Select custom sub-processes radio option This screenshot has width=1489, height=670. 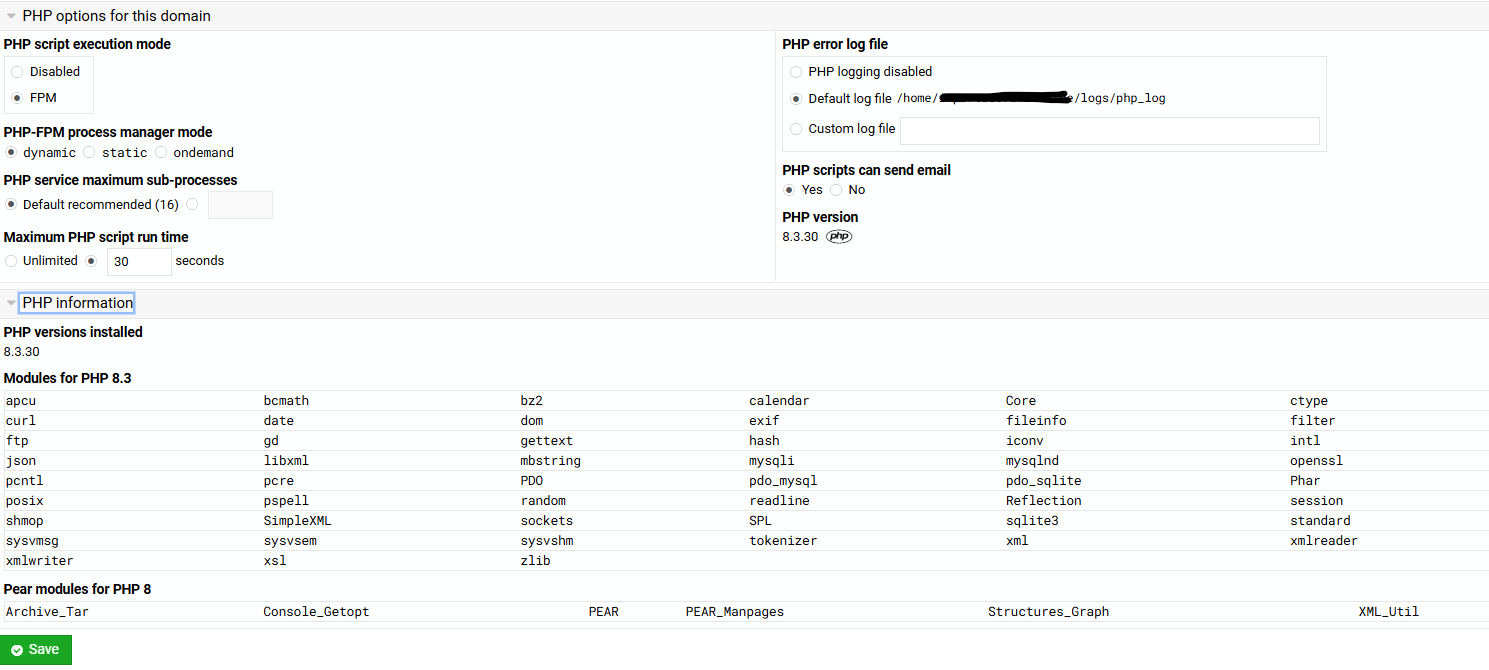(x=192, y=205)
